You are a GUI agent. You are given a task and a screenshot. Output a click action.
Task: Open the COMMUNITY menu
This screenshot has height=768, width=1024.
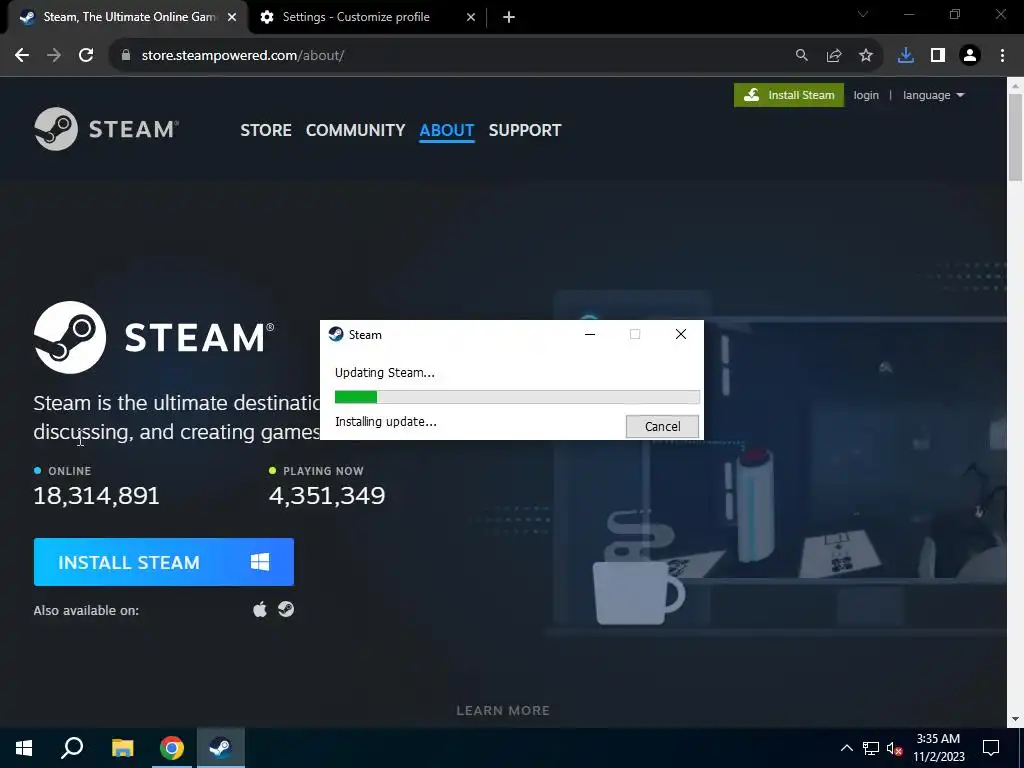355,130
